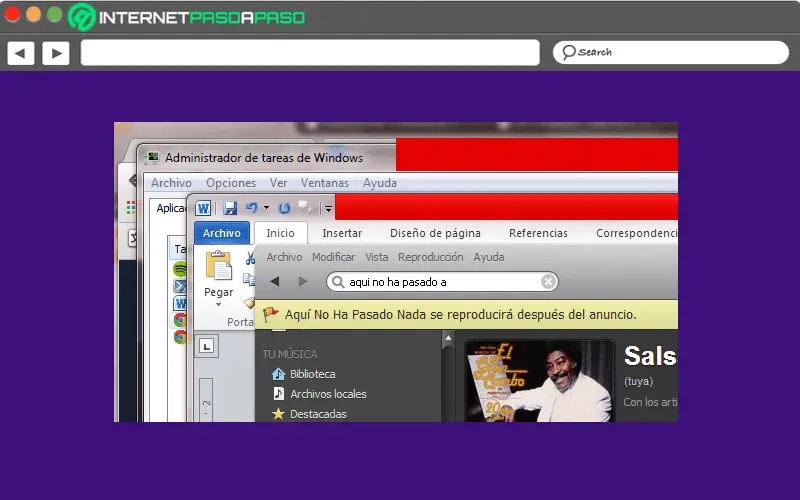Select the first Chrome task in Task Manager
Screen dimensions: 800x500
point(180,320)
